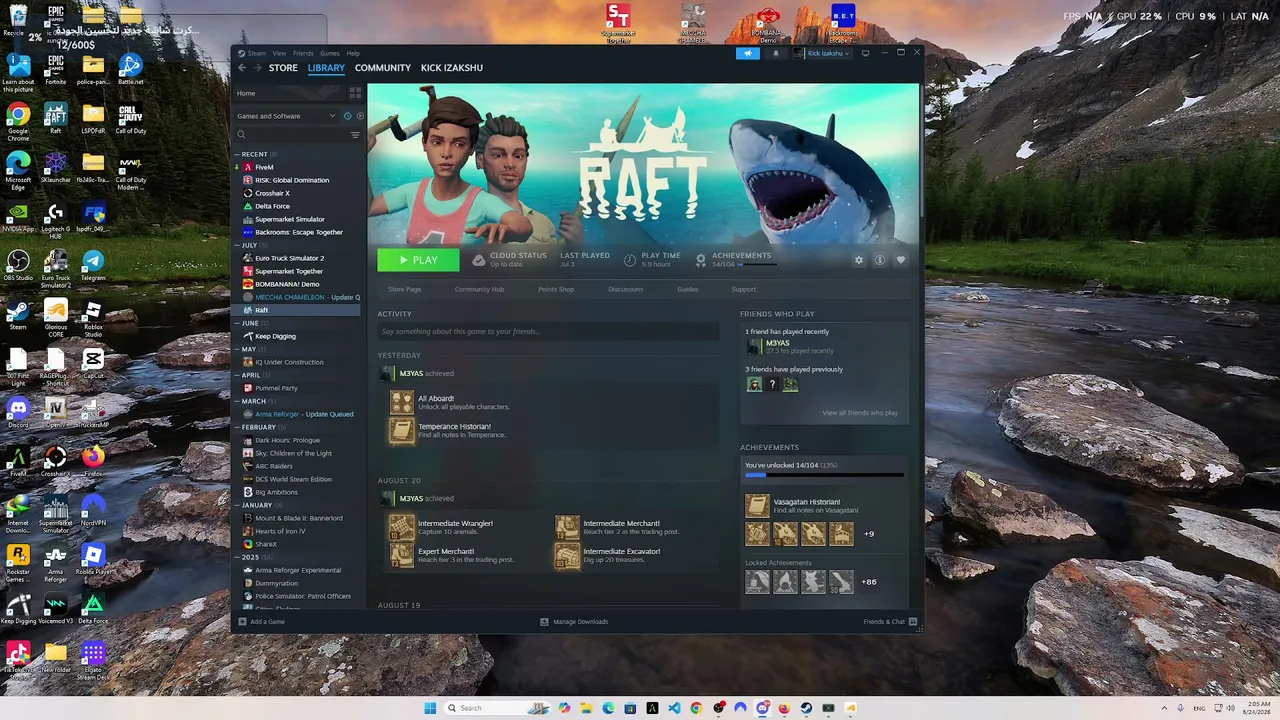Open the Raft Guides link
Screen dimensions: 1280x720
click(687, 289)
